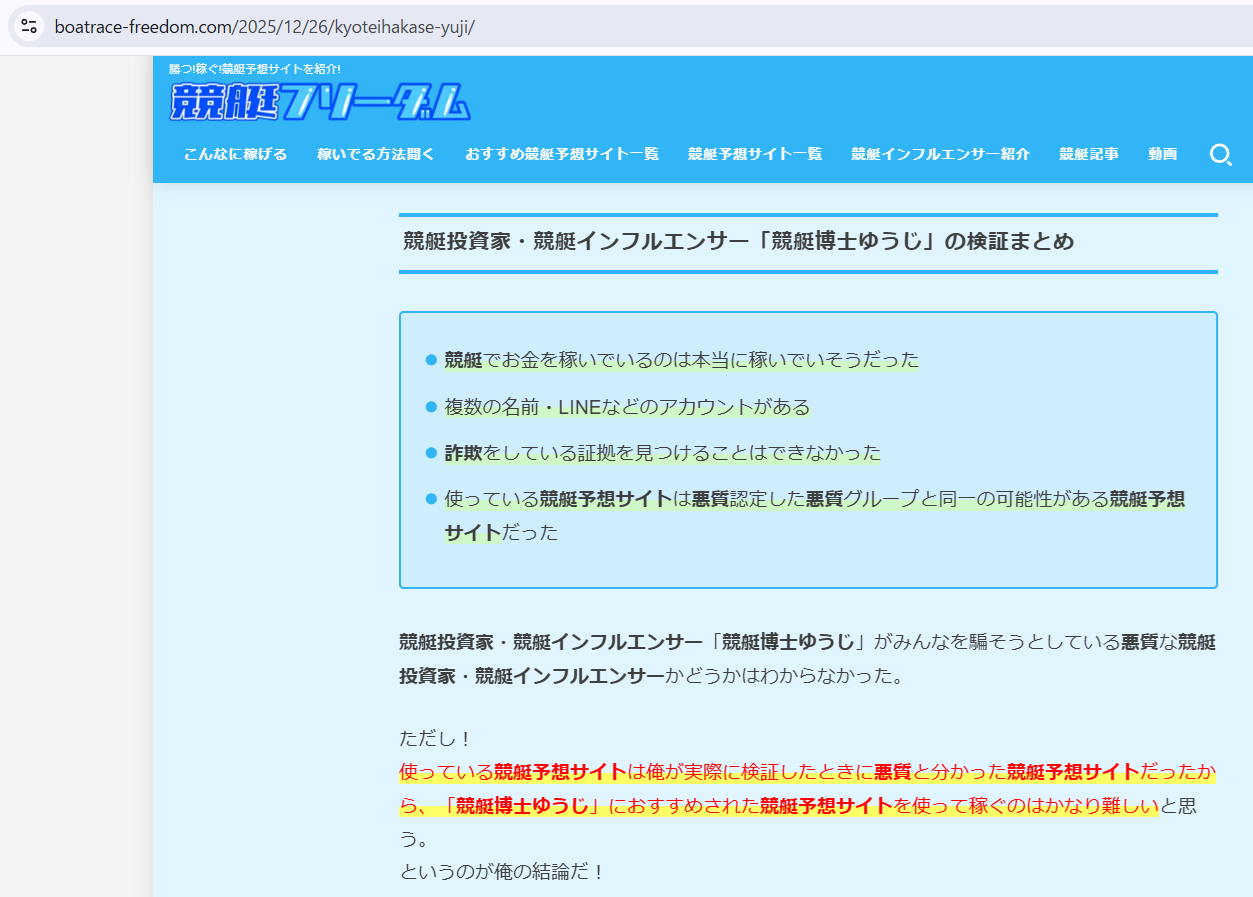The image size is (1253, 897).
Task: Open the 競艇記事 navigation item
Action: point(1088,154)
